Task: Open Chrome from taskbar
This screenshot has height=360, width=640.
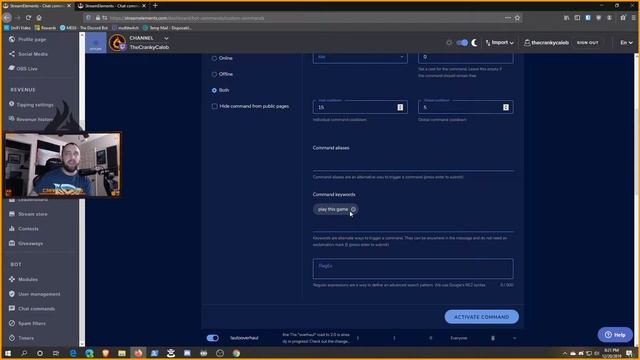Action: coord(236,353)
